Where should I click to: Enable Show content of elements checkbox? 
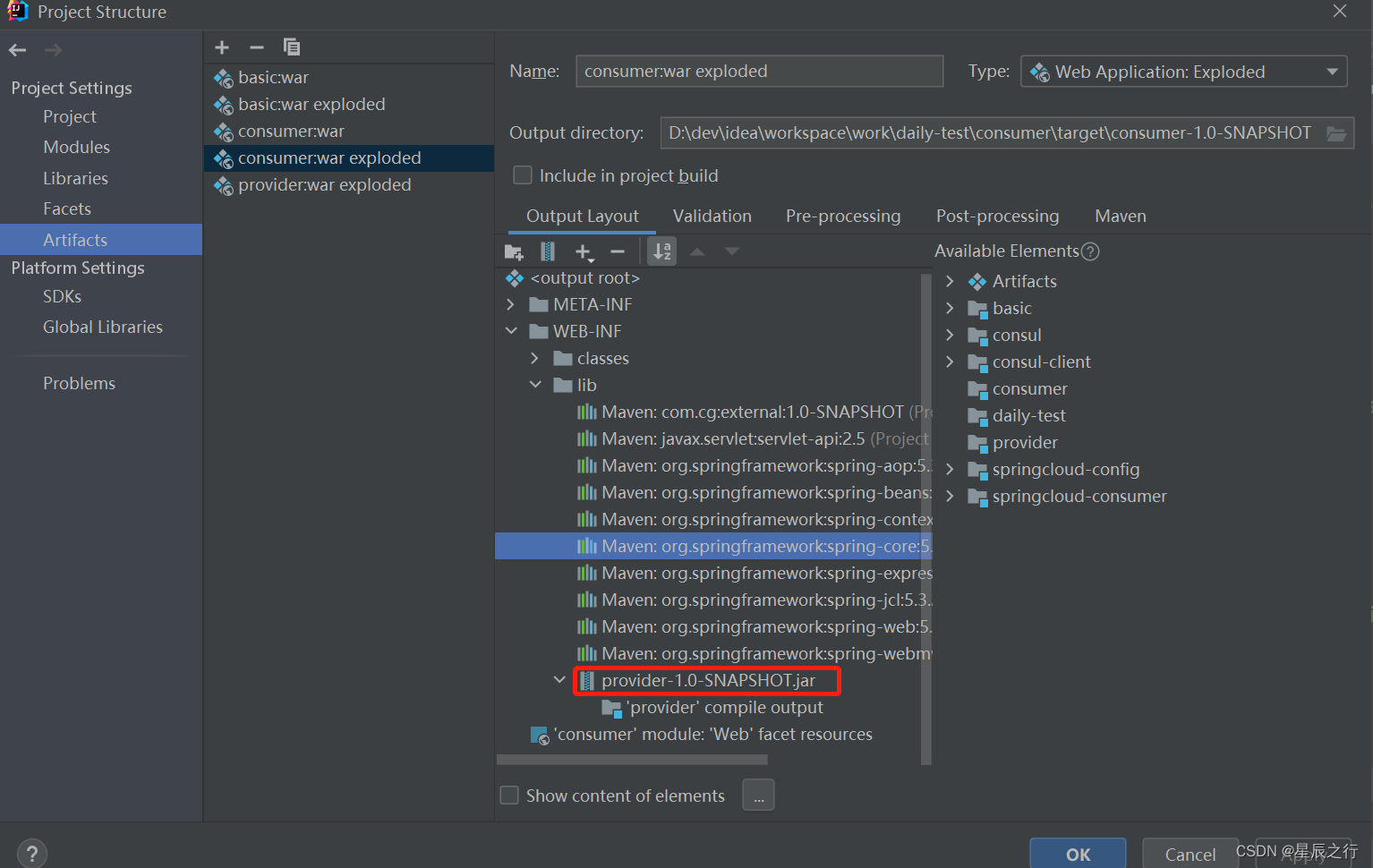[509, 796]
